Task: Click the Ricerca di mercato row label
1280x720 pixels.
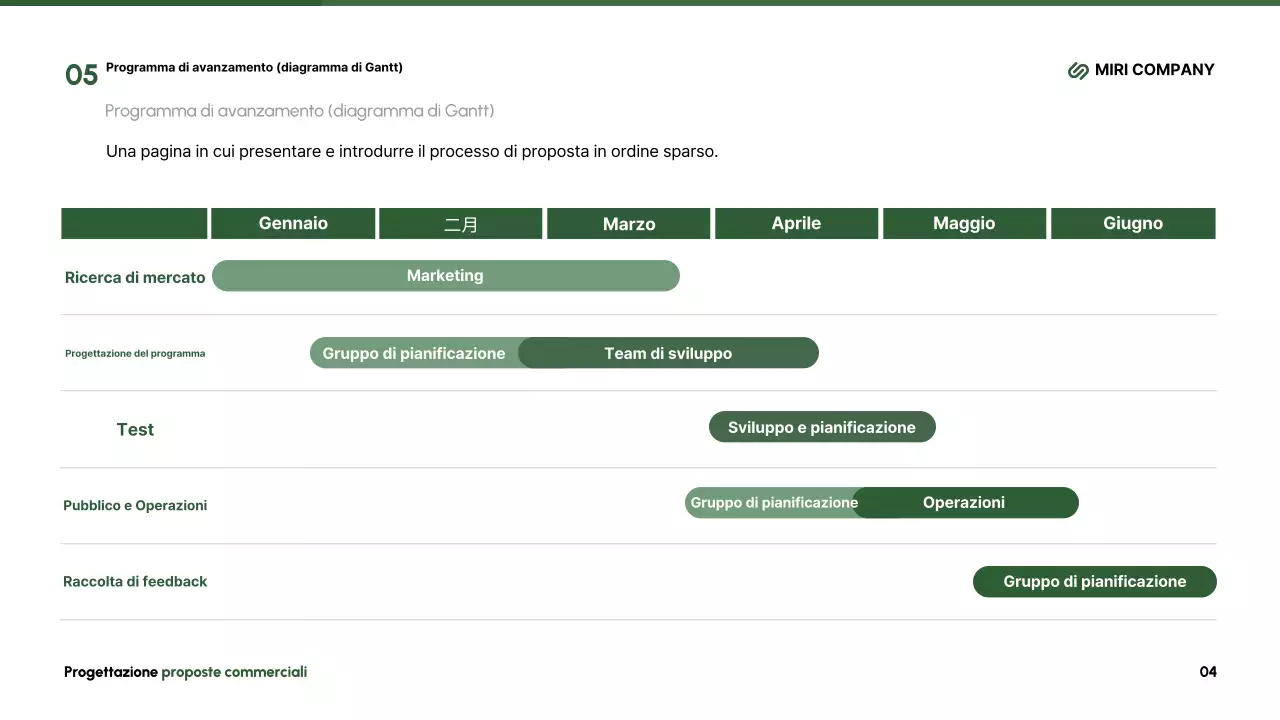Action: [x=135, y=278]
